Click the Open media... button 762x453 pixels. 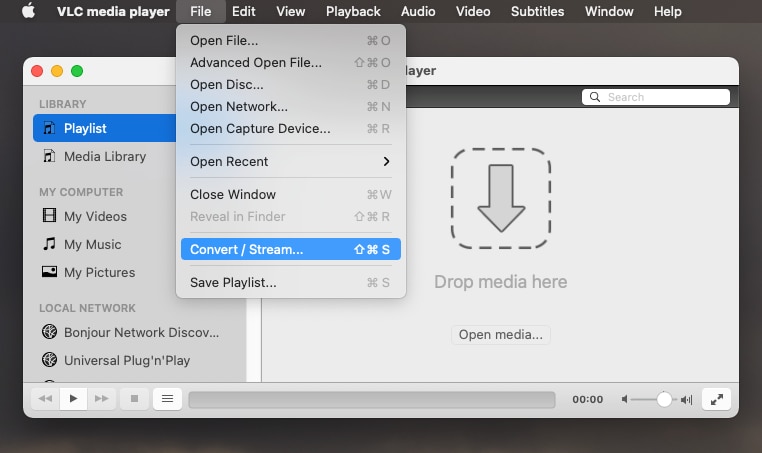click(501, 335)
